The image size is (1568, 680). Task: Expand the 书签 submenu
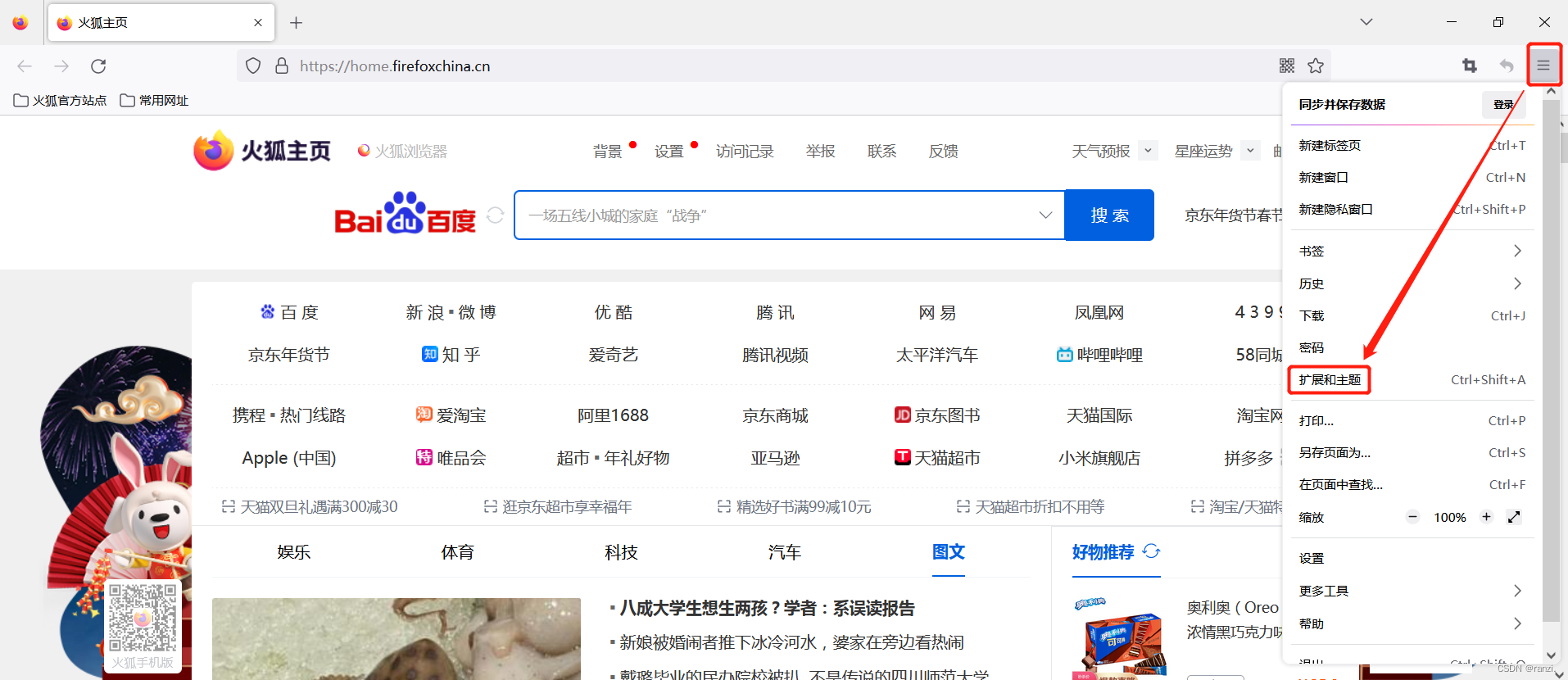1412,251
